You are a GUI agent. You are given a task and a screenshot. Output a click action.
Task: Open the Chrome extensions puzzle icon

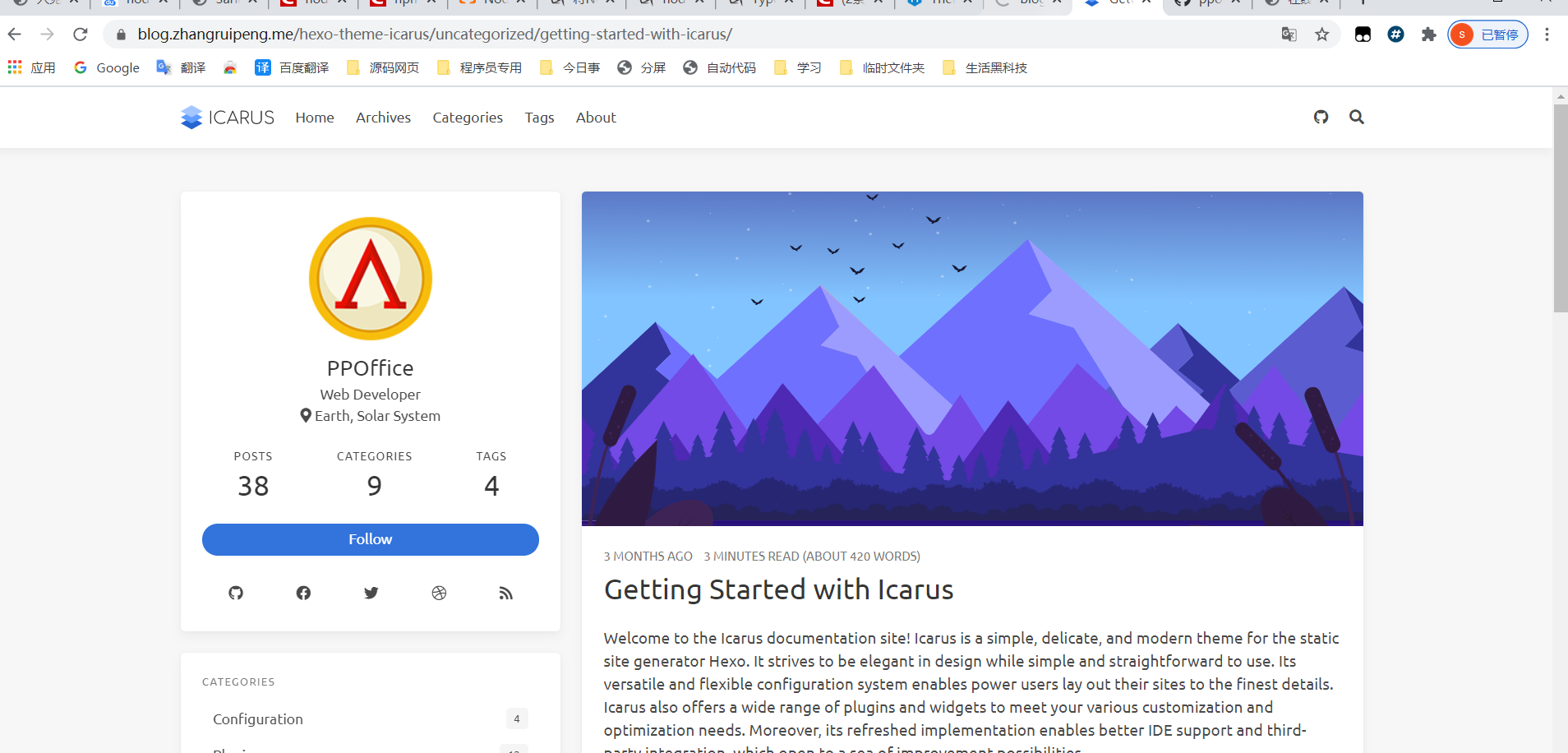click(1428, 35)
